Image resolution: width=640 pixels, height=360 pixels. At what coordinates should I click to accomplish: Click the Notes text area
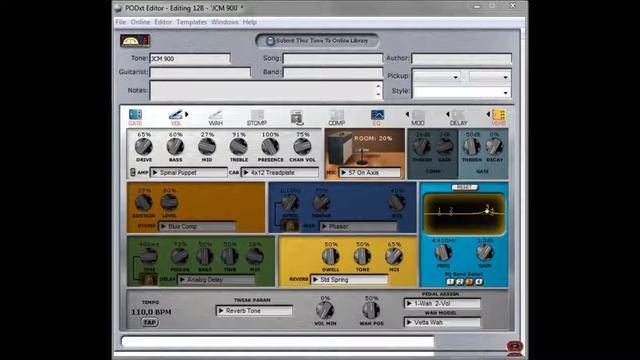click(266, 90)
